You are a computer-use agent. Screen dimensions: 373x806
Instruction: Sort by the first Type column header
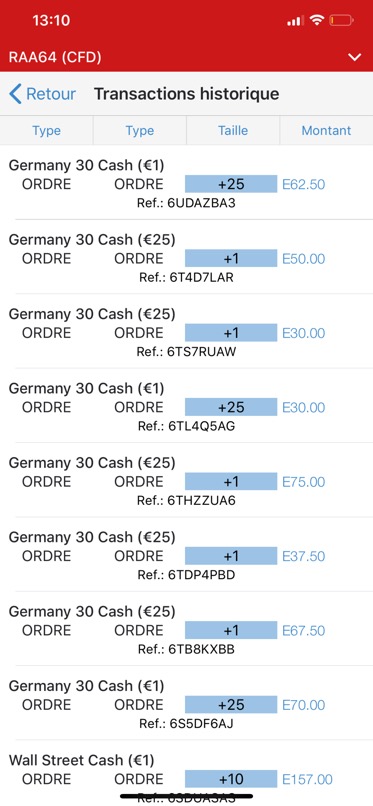(x=47, y=131)
